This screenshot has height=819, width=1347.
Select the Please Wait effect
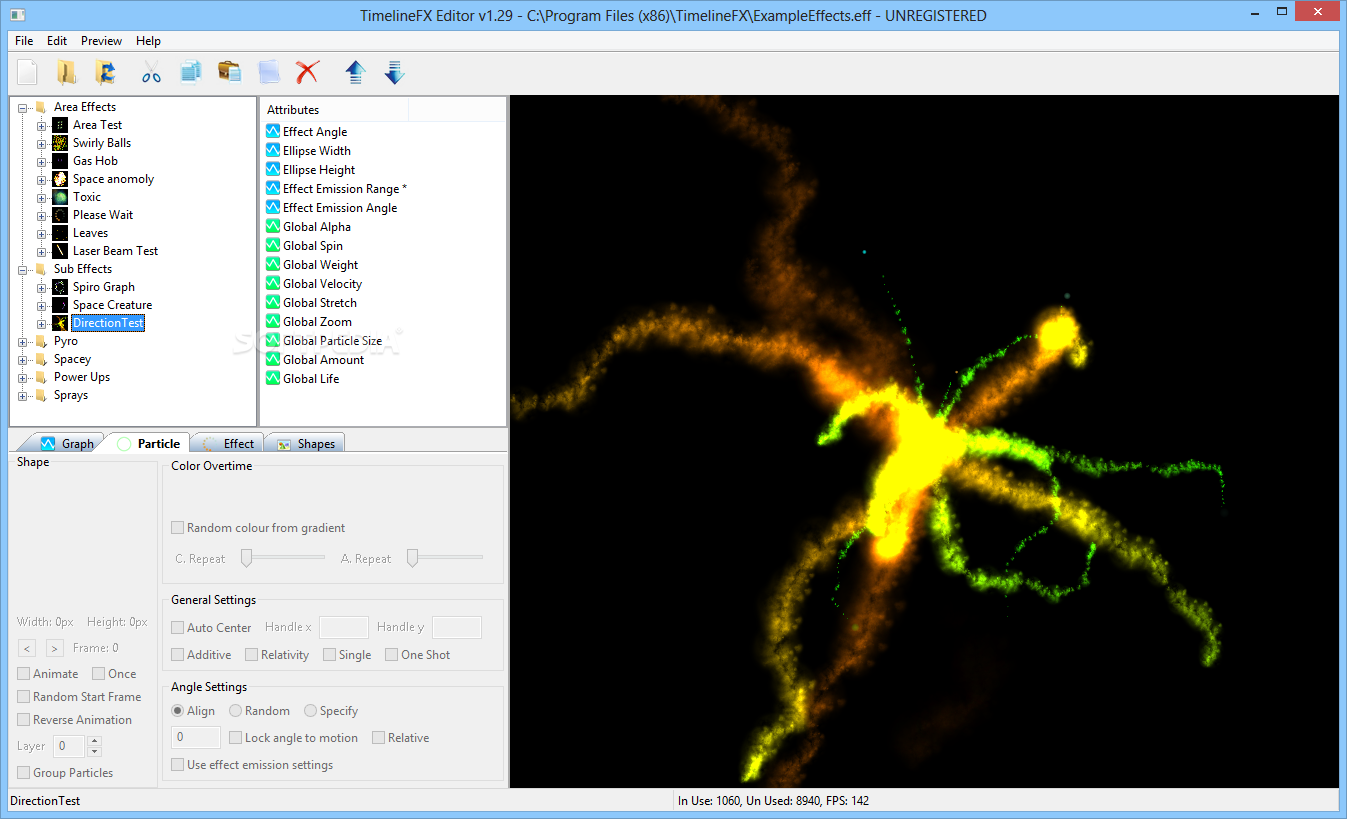(103, 215)
